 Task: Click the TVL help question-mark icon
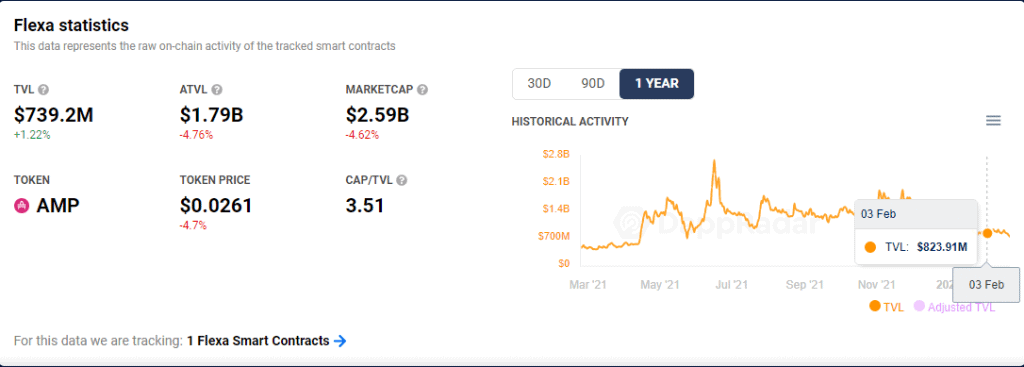(x=43, y=89)
